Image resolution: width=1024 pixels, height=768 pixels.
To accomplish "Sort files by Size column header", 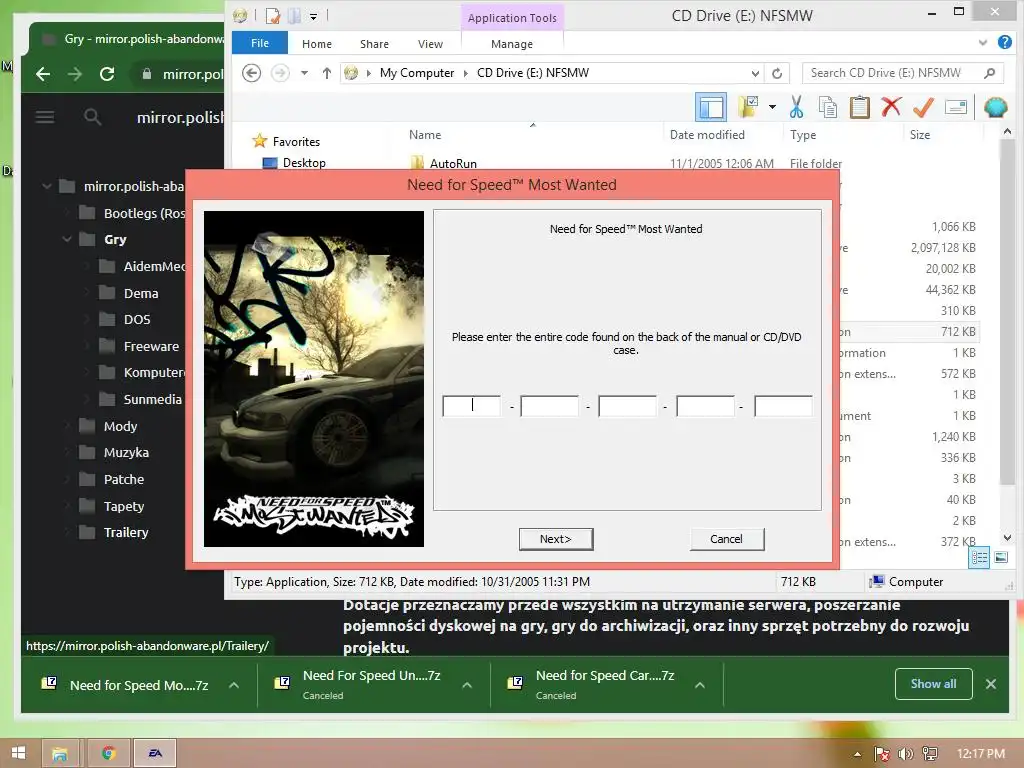I will [920, 135].
